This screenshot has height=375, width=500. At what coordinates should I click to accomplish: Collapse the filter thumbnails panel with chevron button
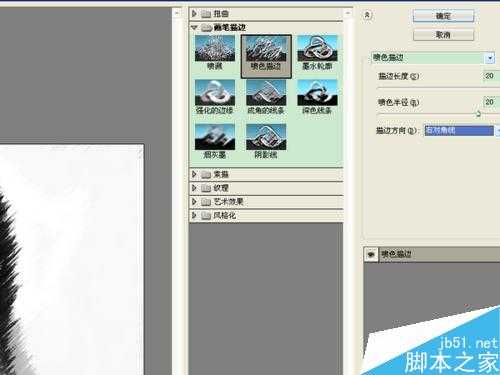(367, 15)
